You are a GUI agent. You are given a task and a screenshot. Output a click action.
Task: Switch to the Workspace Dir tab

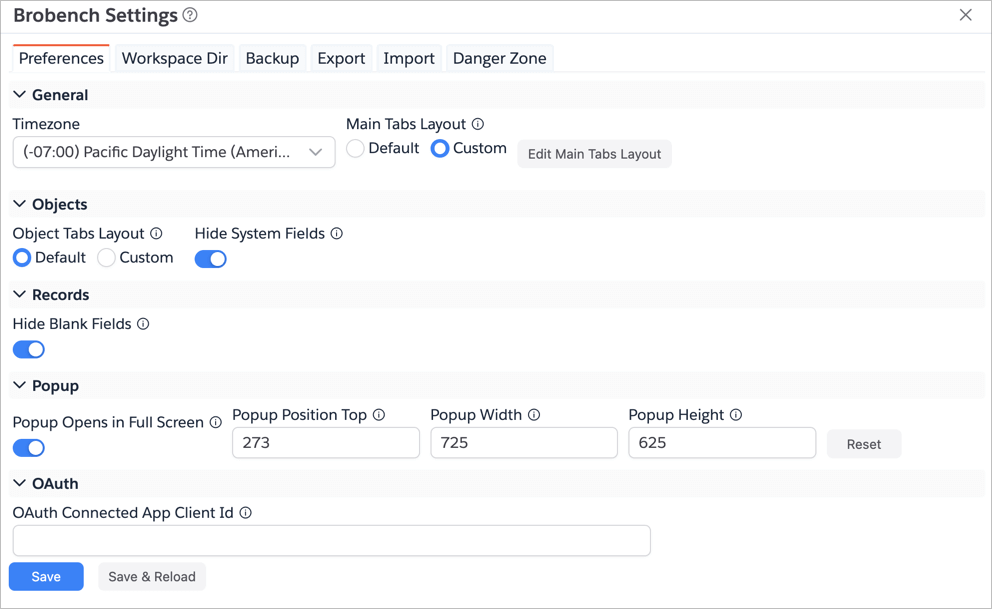pyautogui.click(x=175, y=58)
